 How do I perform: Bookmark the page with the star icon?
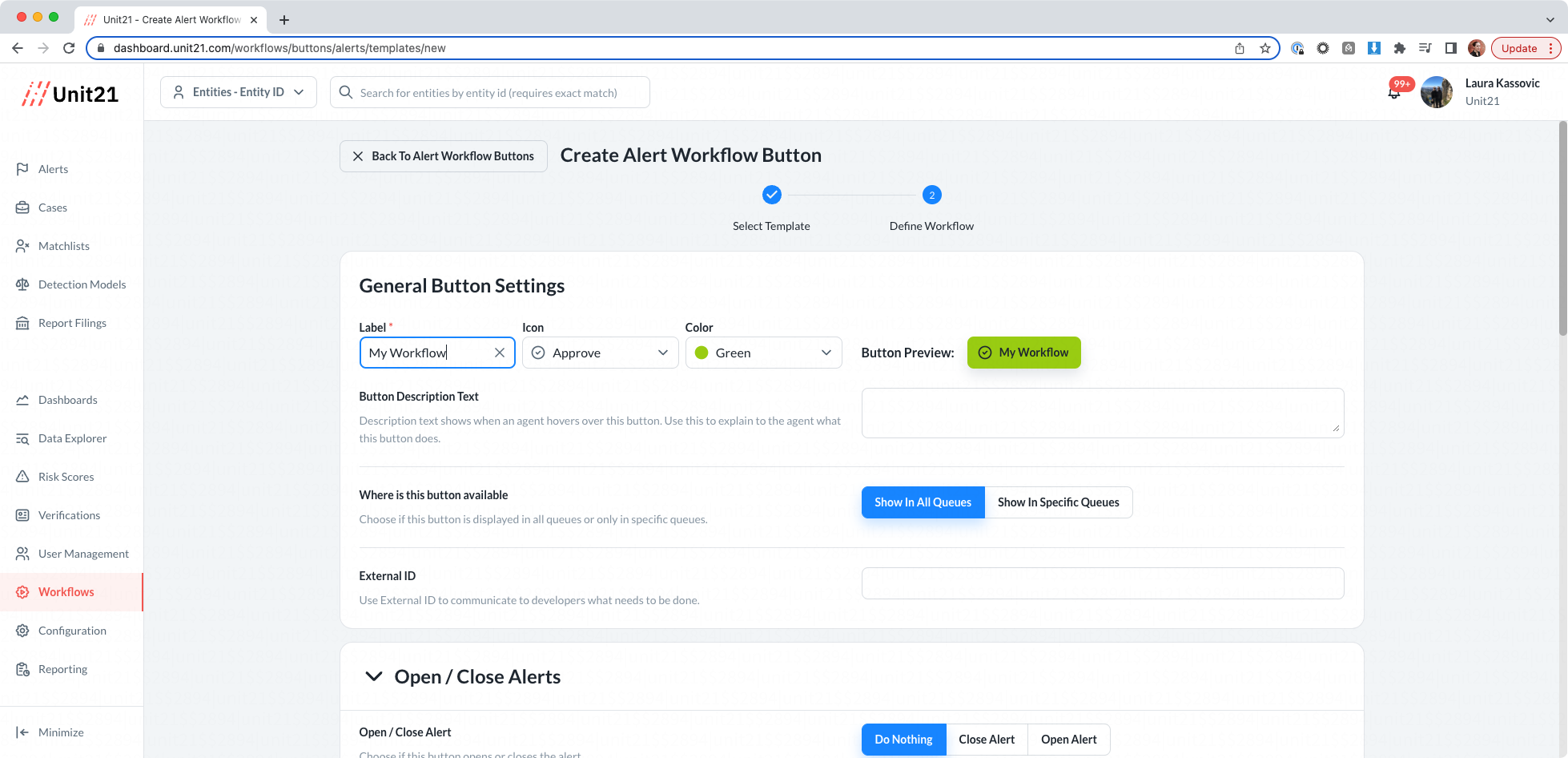1265,48
